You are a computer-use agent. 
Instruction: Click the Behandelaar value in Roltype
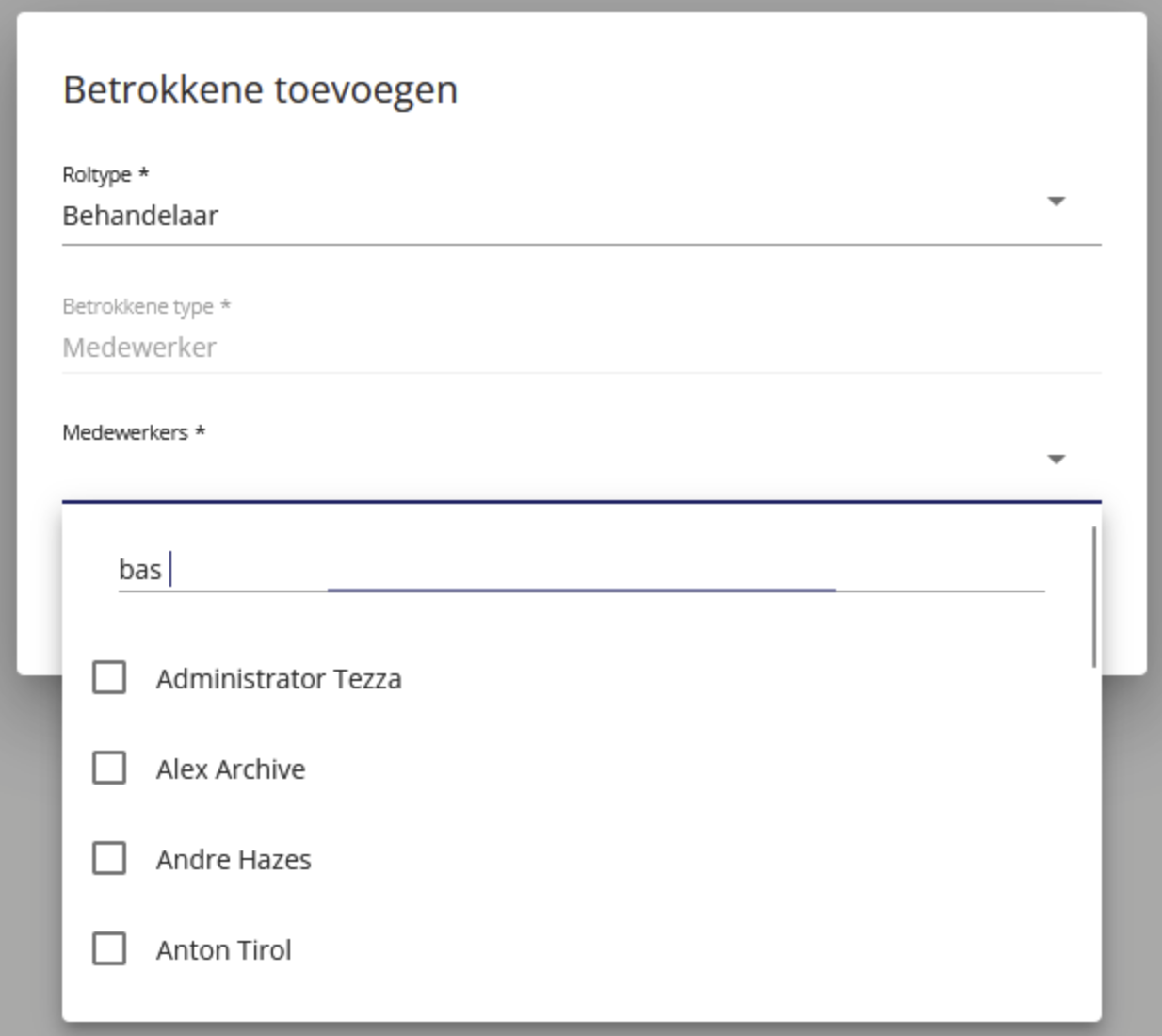tap(140, 216)
